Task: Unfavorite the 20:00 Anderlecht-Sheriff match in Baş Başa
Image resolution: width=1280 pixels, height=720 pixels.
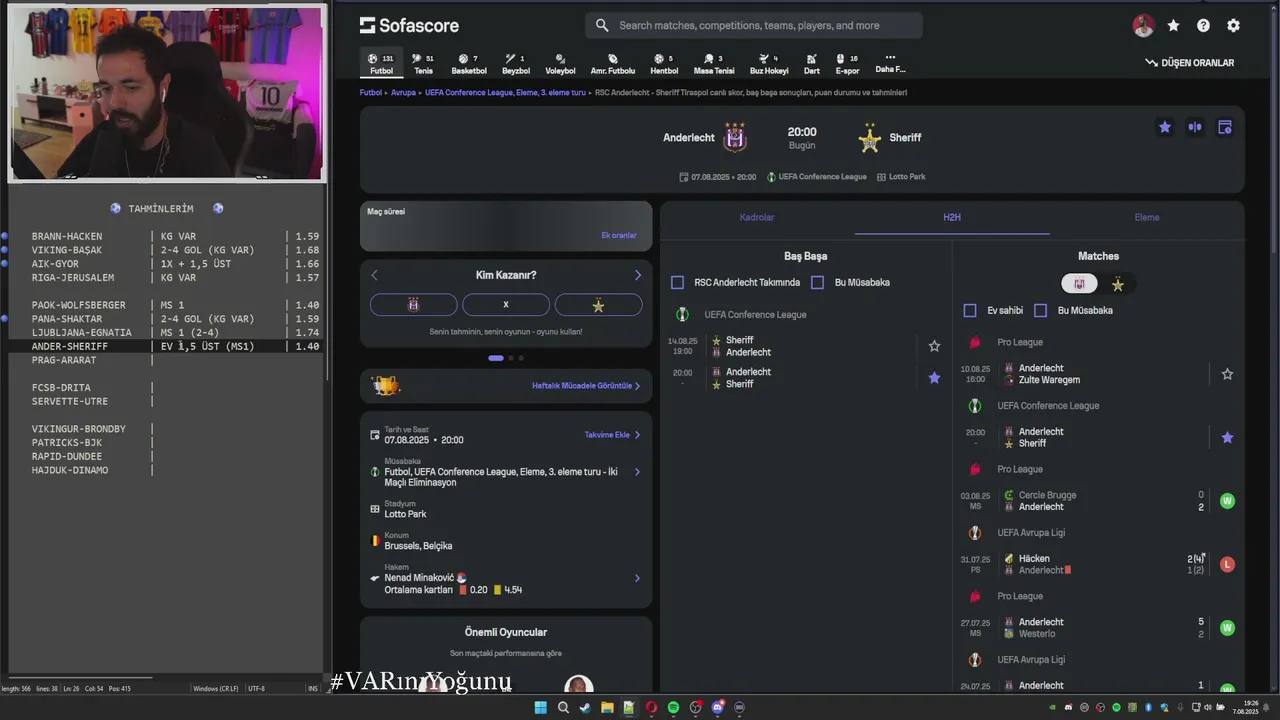Action: 934,378
